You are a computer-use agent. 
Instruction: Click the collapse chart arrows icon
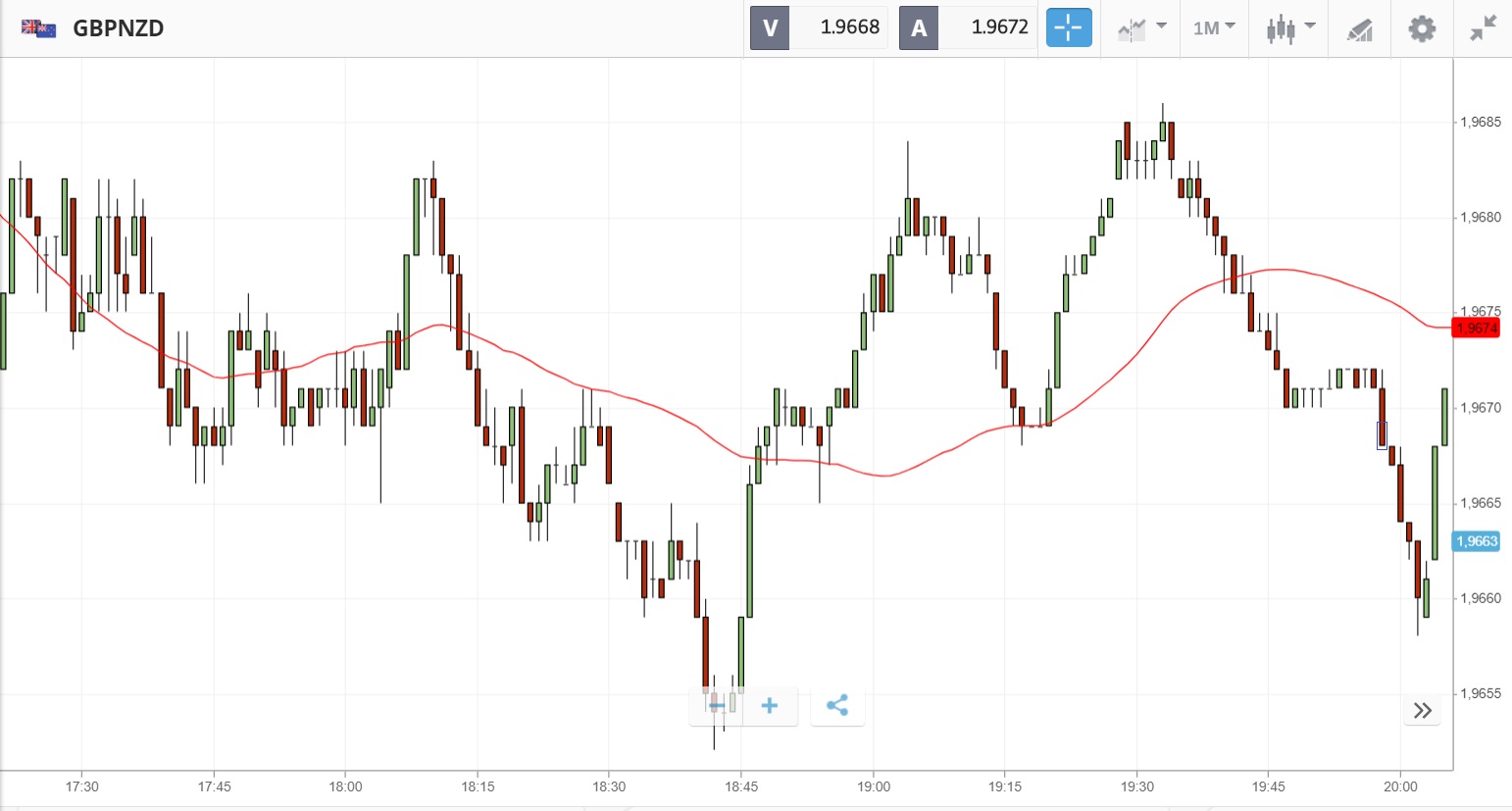click(1484, 27)
